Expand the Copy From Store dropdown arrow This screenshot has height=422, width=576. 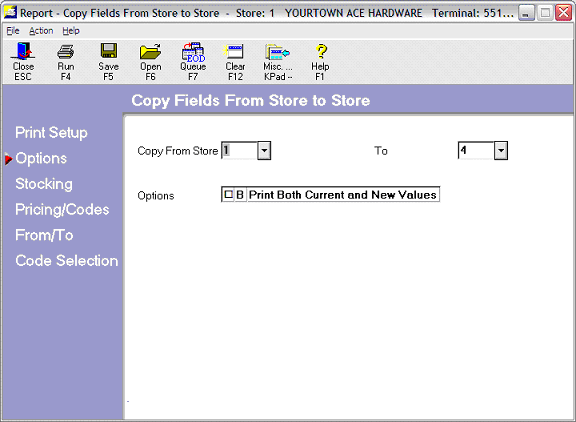[x=264, y=151]
